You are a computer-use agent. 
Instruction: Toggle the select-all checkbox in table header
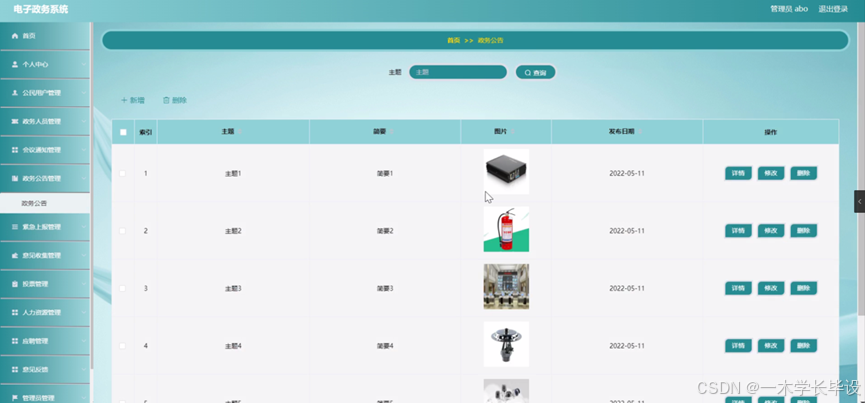click(x=123, y=132)
